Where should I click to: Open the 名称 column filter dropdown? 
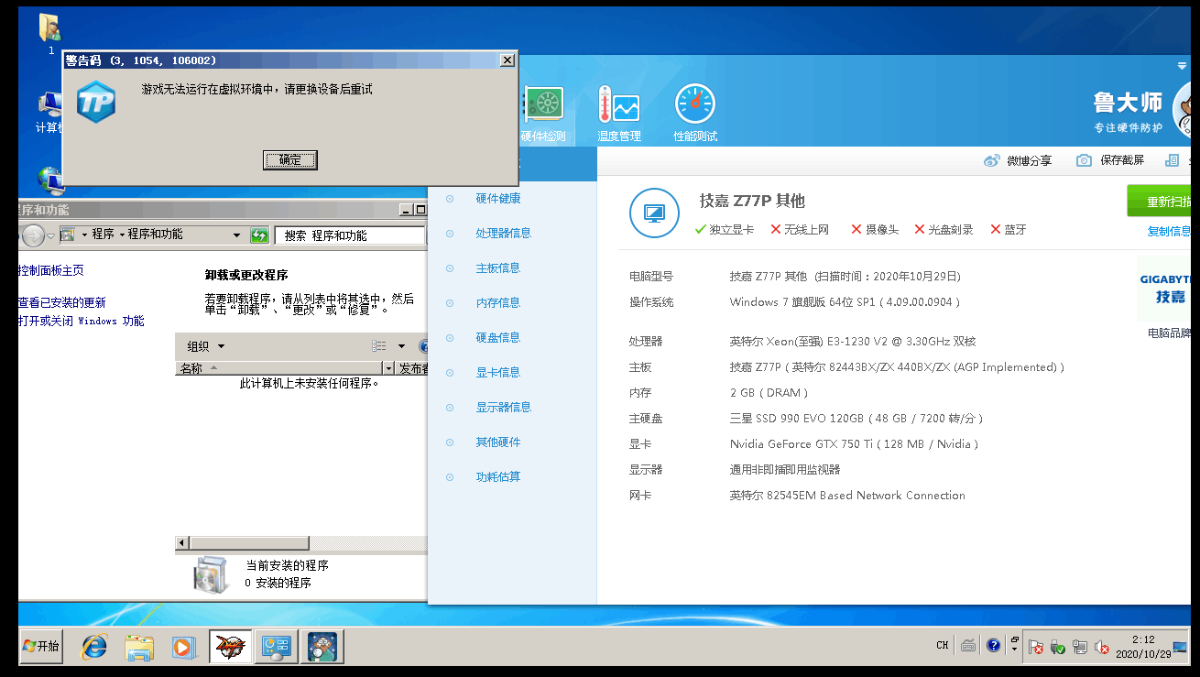tap(389, 368)
